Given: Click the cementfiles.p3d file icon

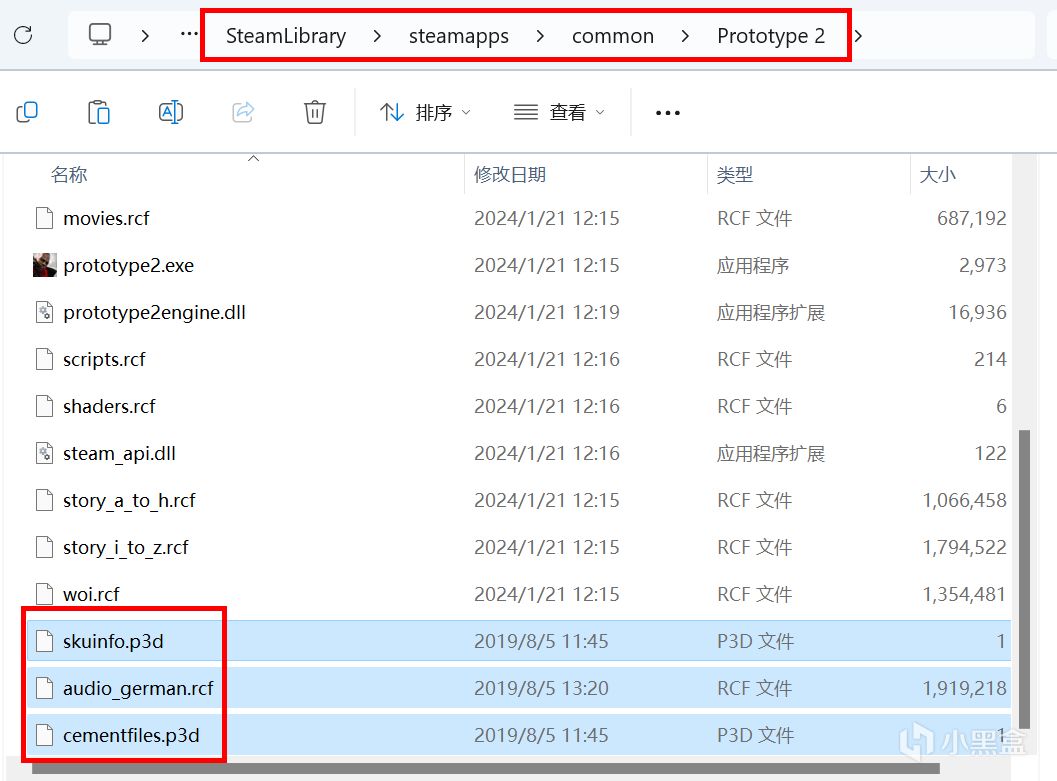Looking at the screenshot, I should (x=44, y=735).
